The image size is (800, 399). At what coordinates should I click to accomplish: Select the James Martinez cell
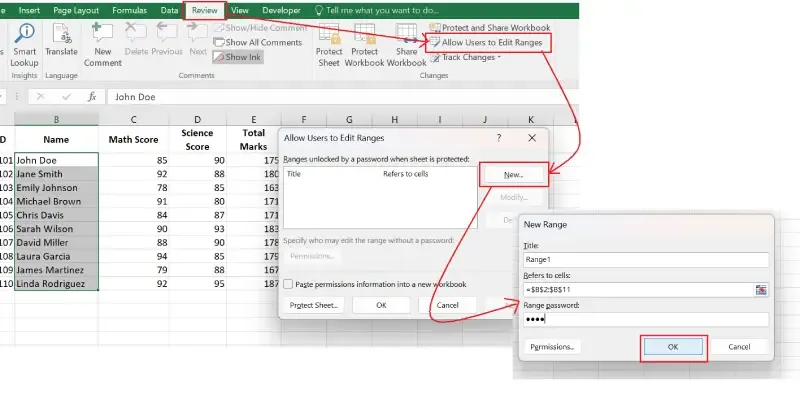[56, 270]
